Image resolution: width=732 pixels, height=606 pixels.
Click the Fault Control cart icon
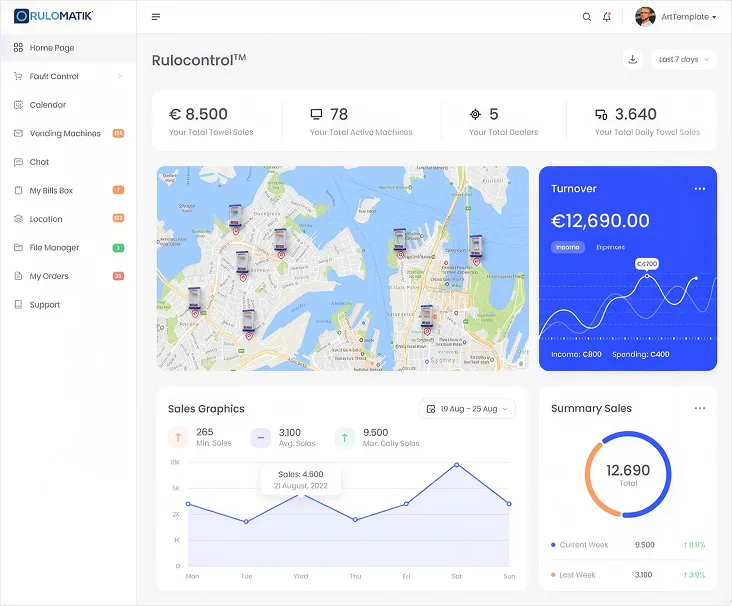point(18,76)
